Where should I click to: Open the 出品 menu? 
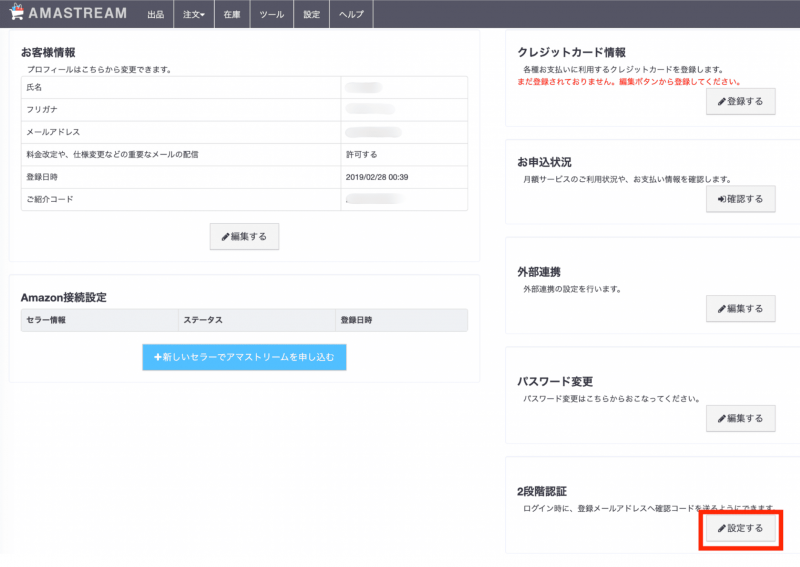click(156, 14)
